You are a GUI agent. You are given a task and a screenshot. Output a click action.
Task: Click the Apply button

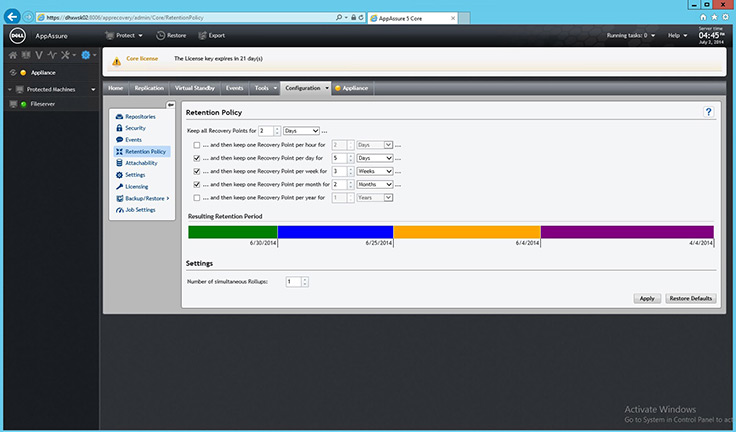pos(647,299)
